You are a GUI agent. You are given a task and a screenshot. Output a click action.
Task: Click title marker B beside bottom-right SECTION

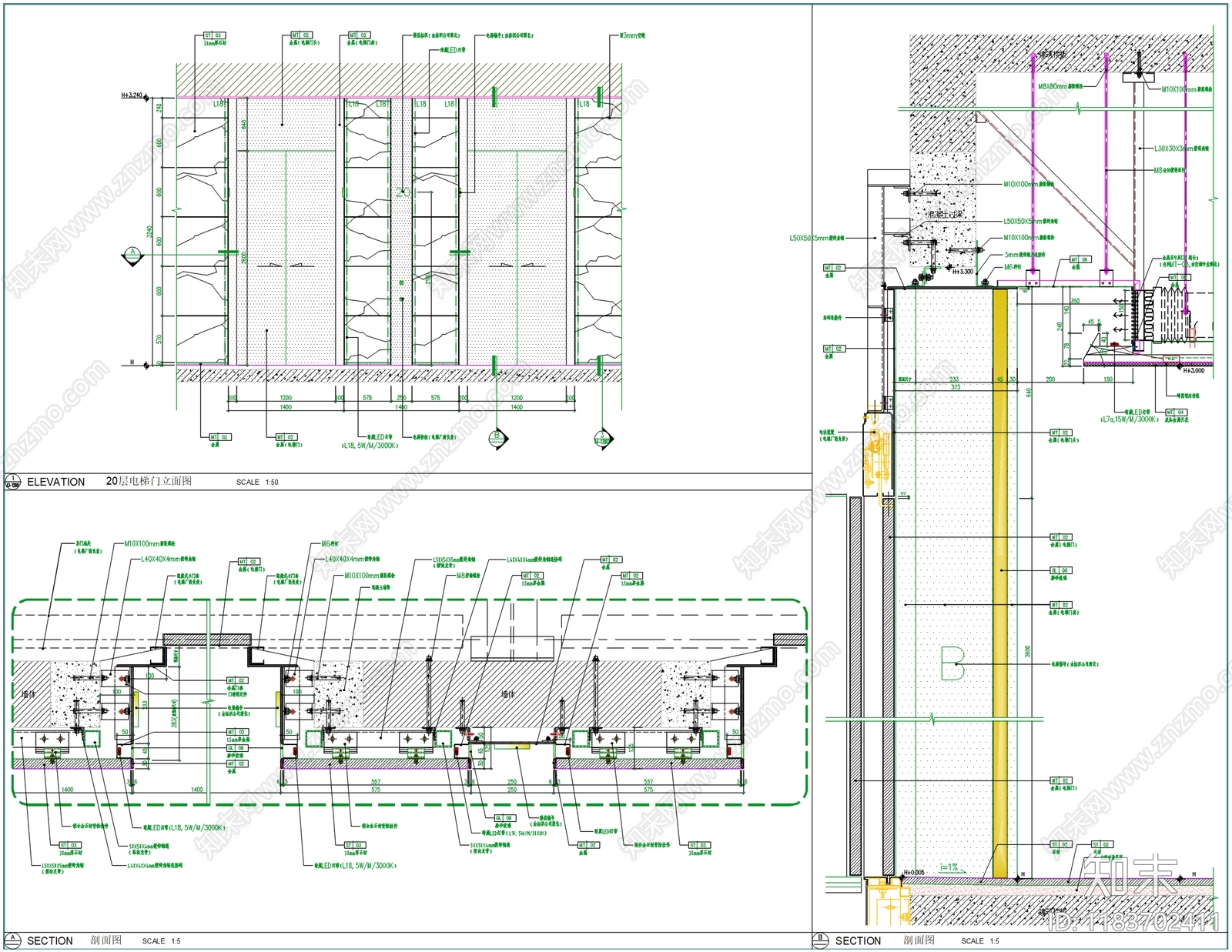point(821,940)
